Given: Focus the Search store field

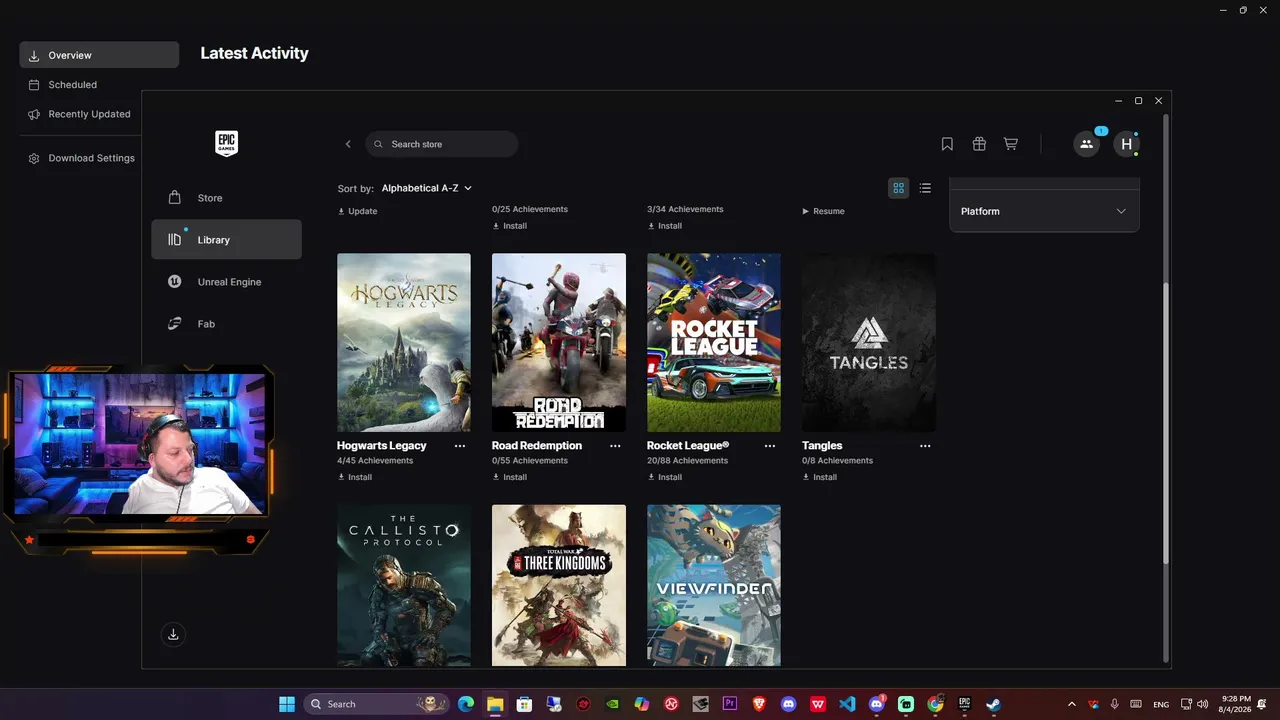Looking at the screenshot, I should 442,144.
